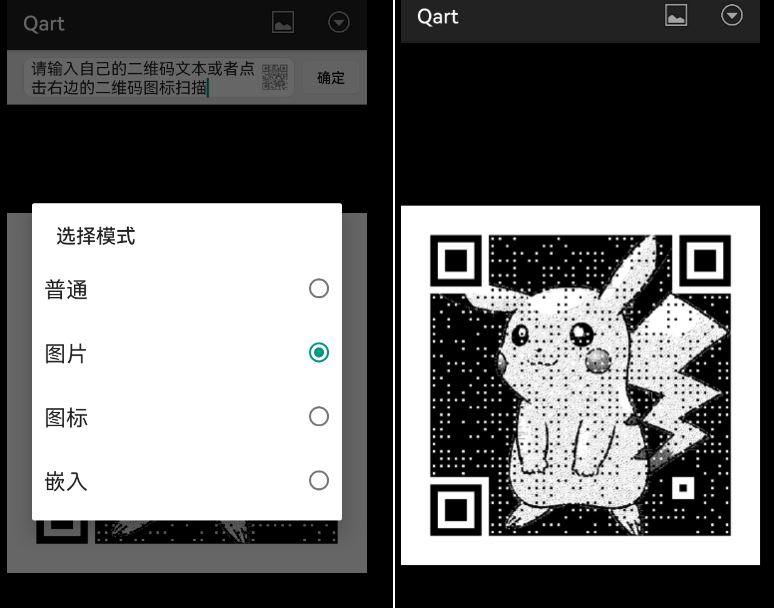Screen dimensions: 774x608
Task: Focus the QR code text input field
Action: (x=140, y=78)
